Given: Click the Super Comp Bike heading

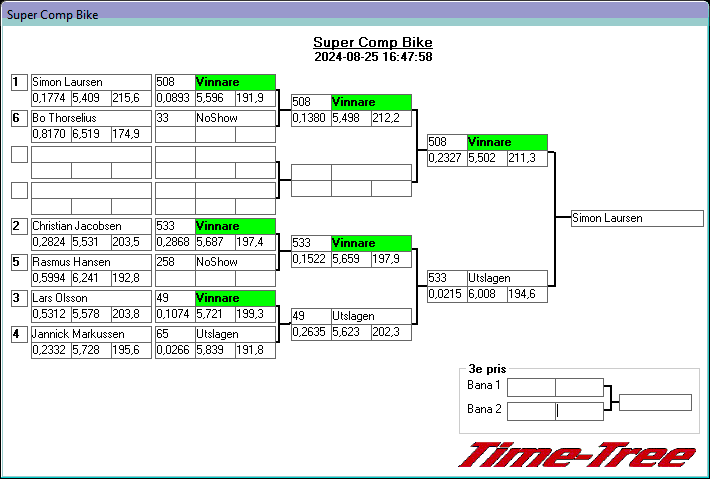Looking at the screenshot, I should [x=373, y=43].
